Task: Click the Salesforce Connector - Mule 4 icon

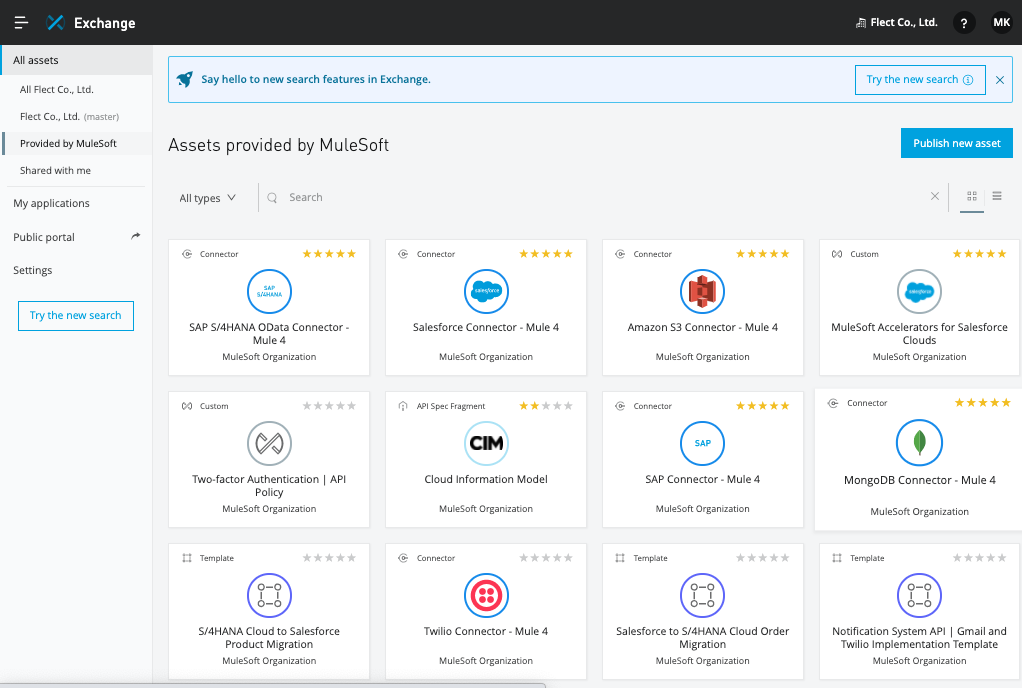Action: (486, 291)
